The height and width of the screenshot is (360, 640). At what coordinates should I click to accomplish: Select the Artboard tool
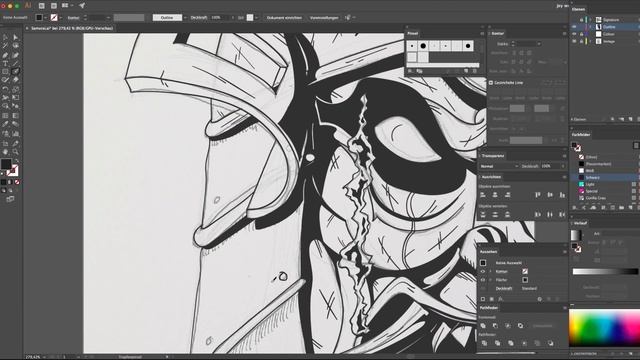click(5, 143)
